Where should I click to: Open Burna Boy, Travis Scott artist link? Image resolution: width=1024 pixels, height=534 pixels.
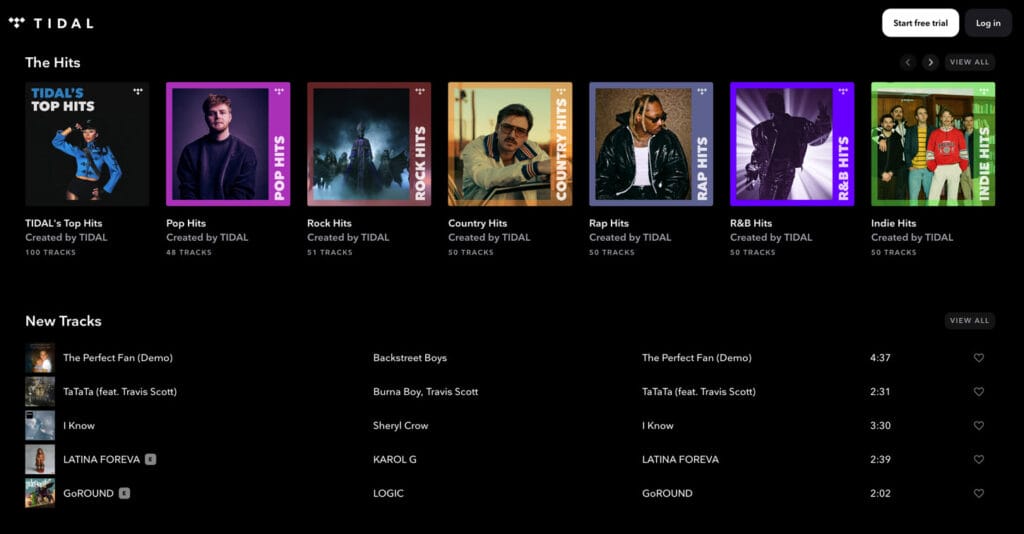tap(426, 392)
